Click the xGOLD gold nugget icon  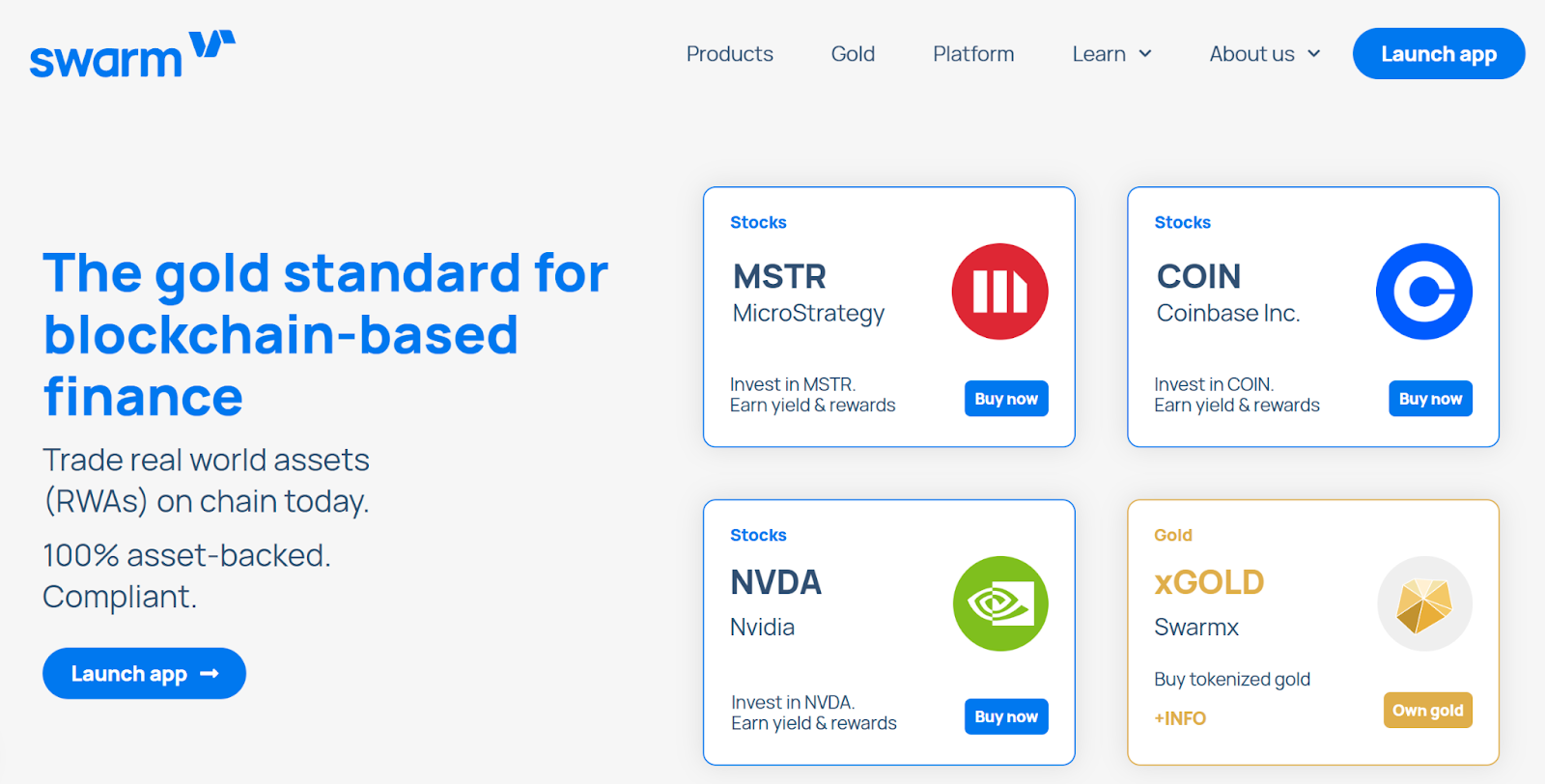[x=1424, y=603]
